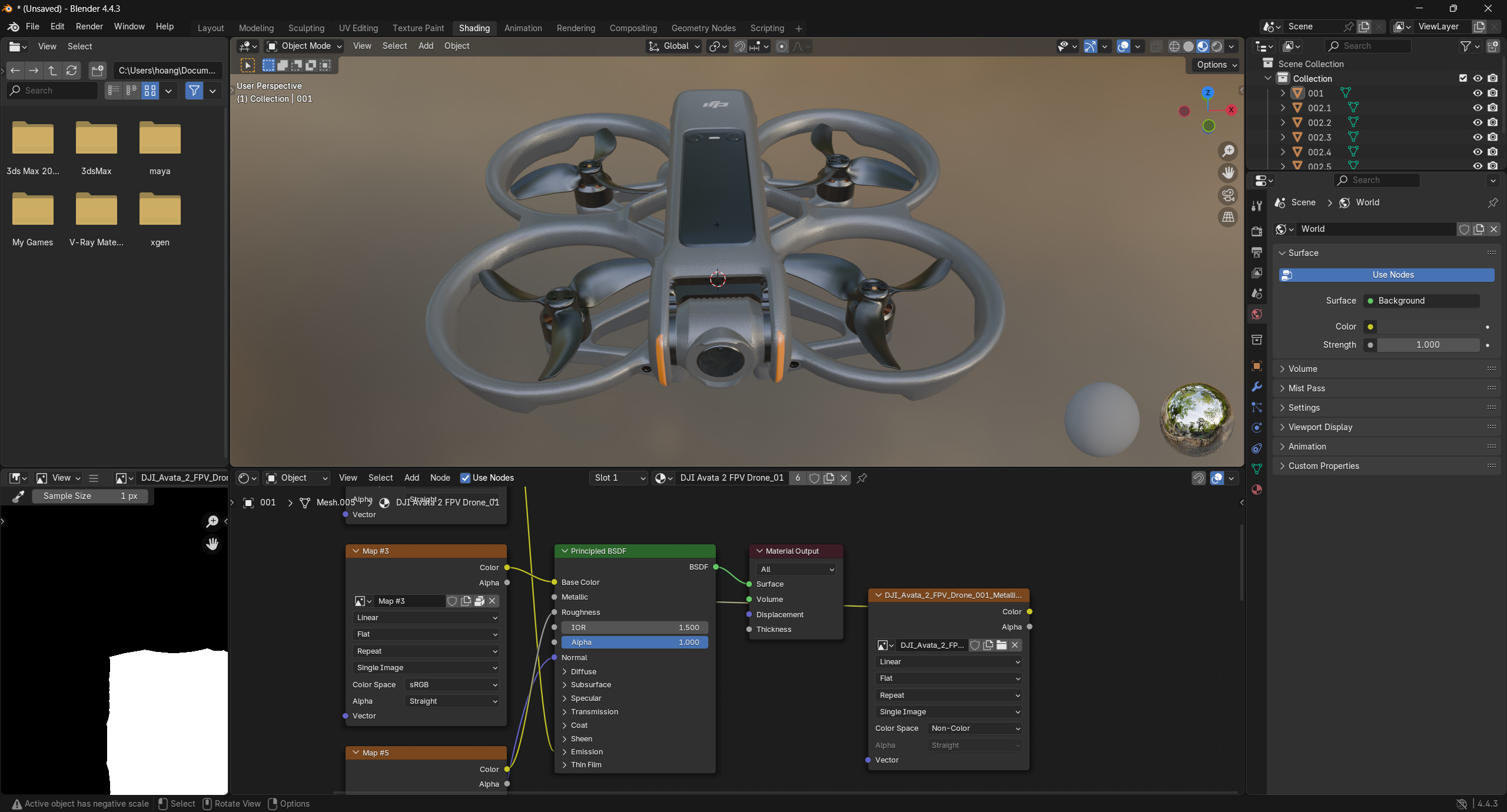Switch viewport to Solid shading
Viewport: 1507px width, 812px height.
1189,46
